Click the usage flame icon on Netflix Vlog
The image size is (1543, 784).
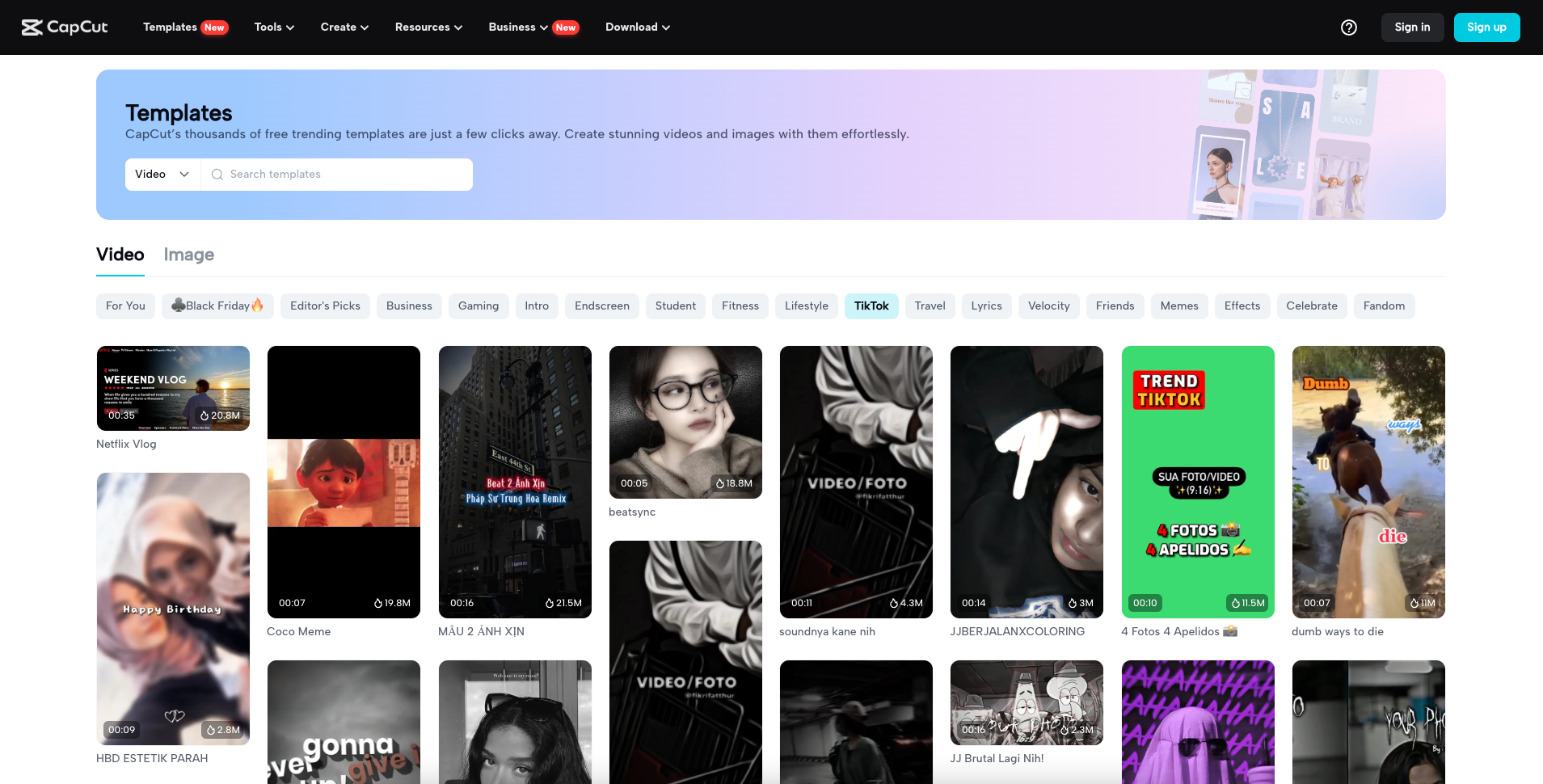[x=204, y=415]
